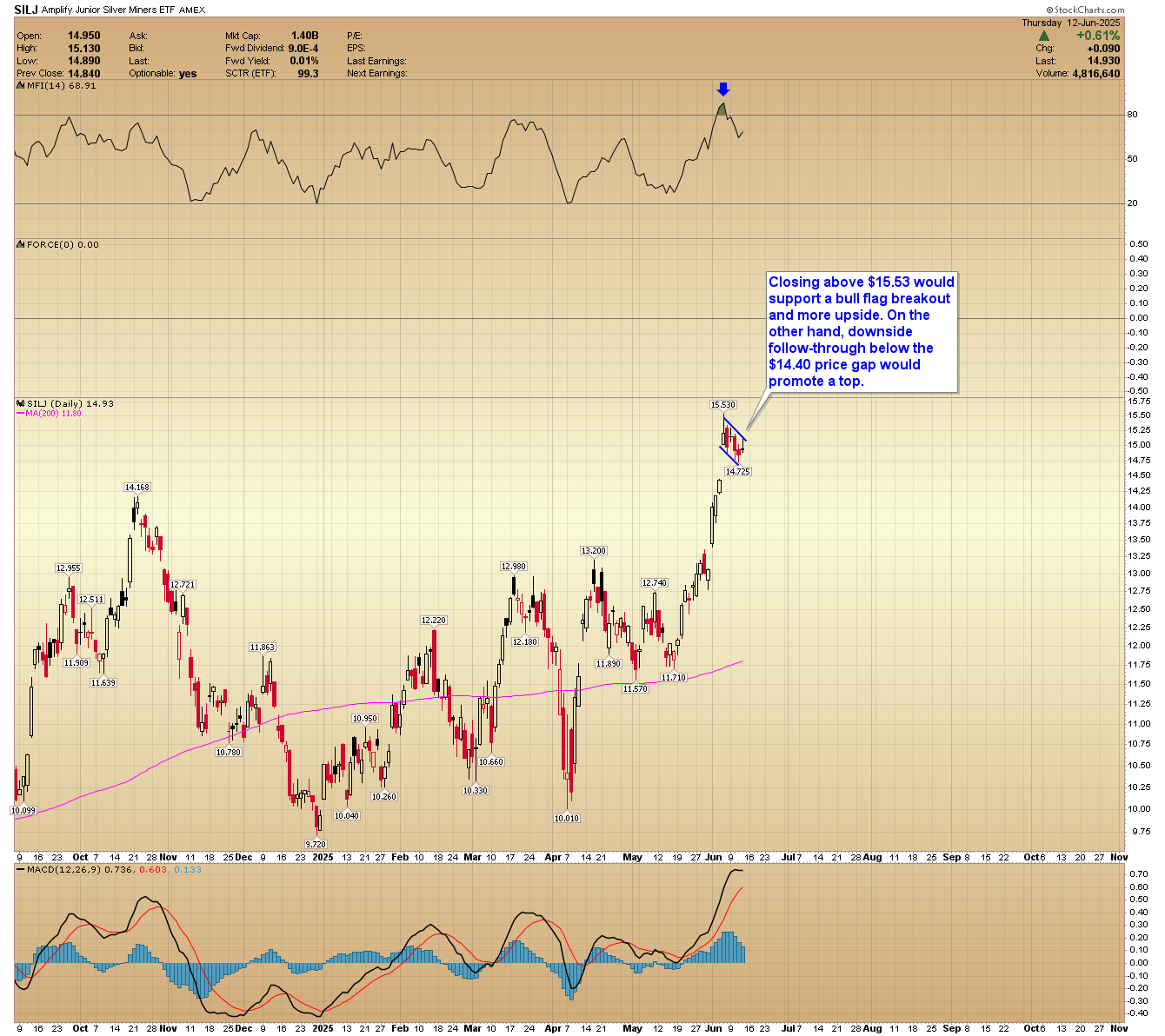Open the StockCharts.com copyright link

[x=1085, y=10]
